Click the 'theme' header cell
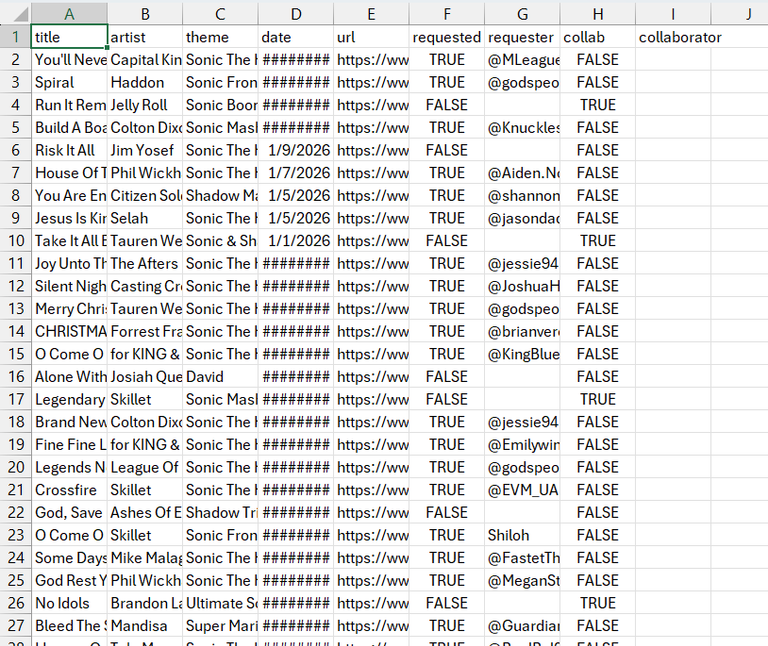The image size is (768, 646). coord(220,37)
